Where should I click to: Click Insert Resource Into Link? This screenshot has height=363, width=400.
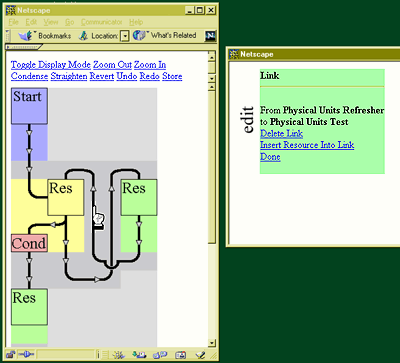(307, 145)
